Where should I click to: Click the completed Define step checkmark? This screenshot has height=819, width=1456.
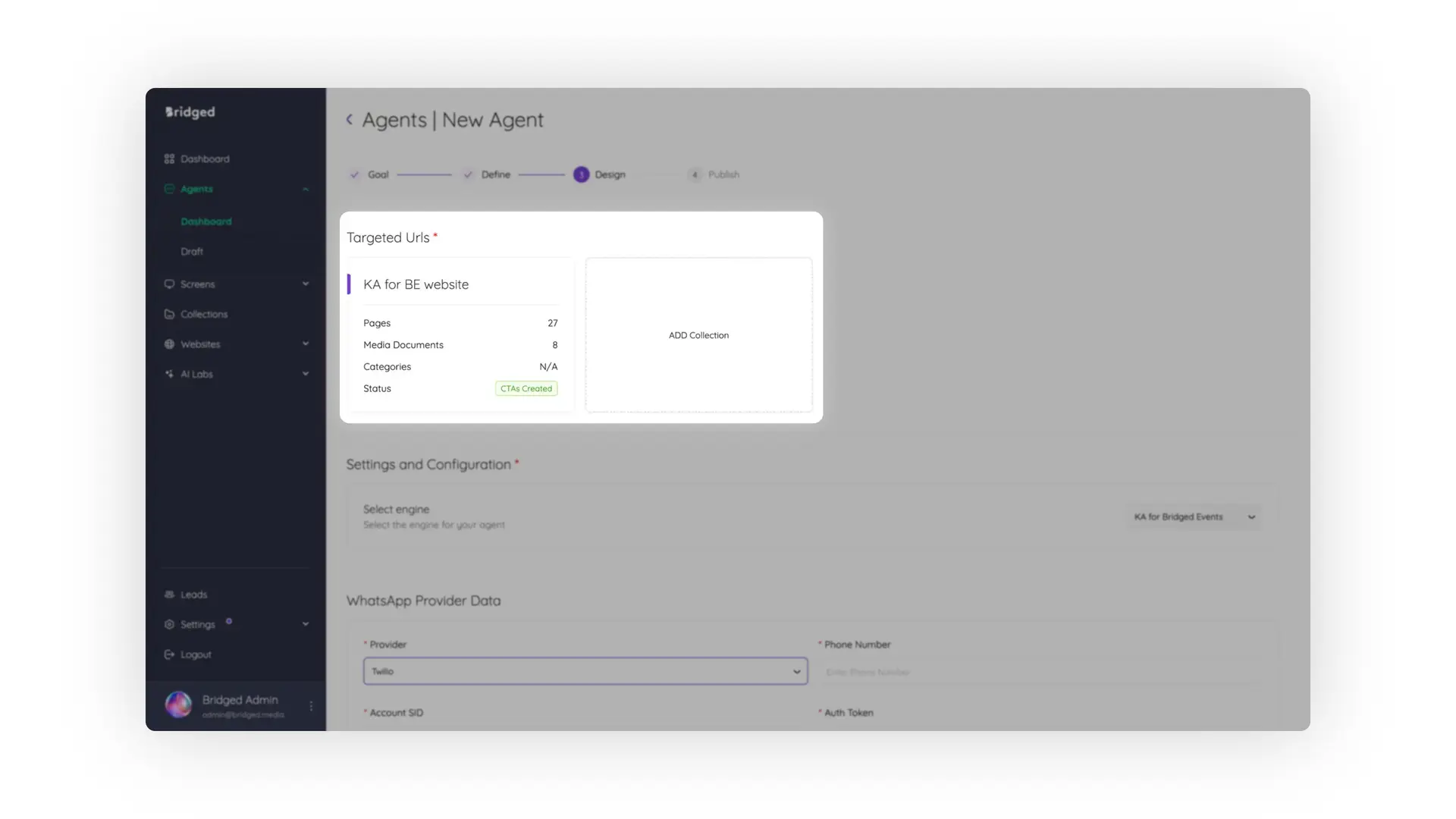468,174
